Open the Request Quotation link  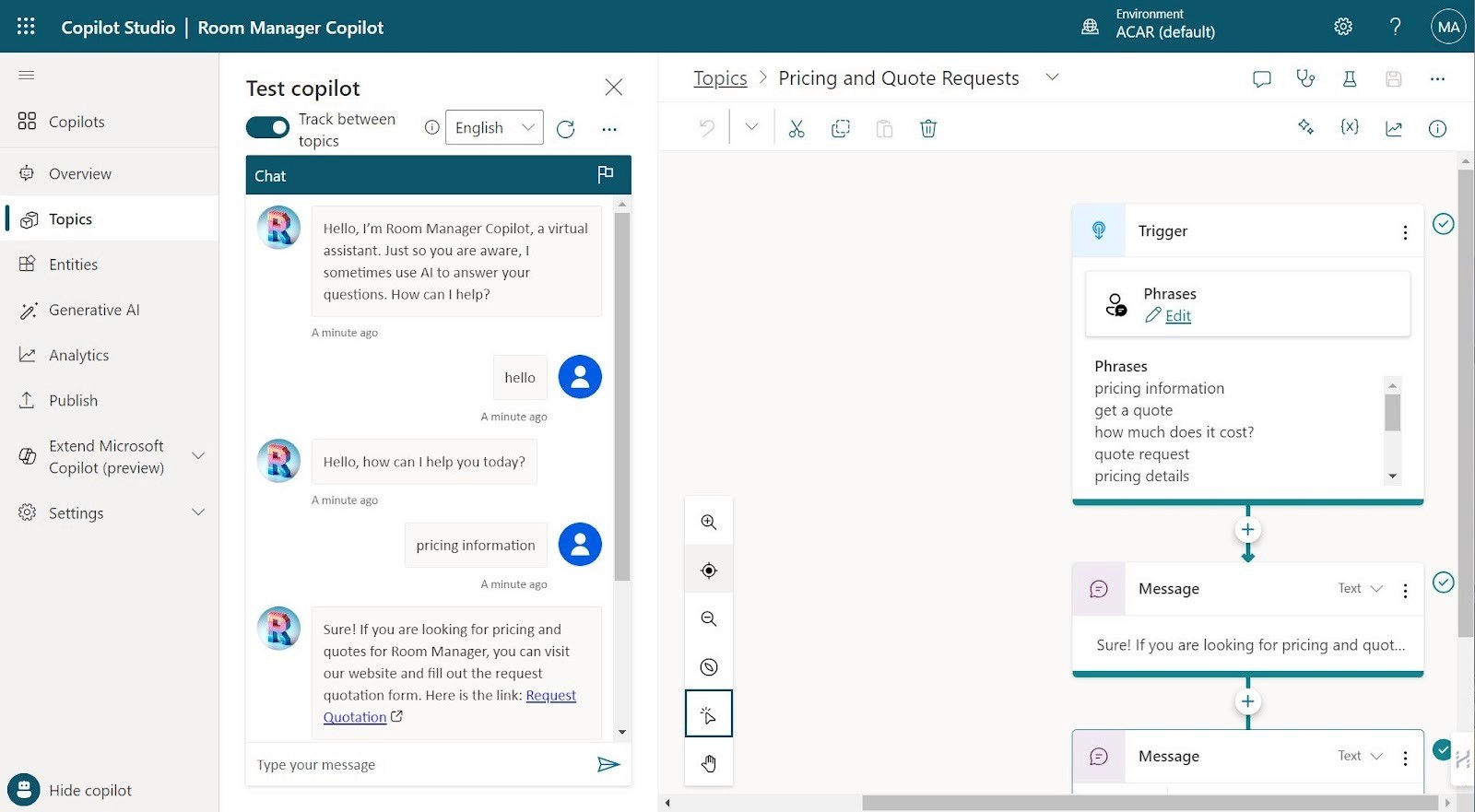450,706
